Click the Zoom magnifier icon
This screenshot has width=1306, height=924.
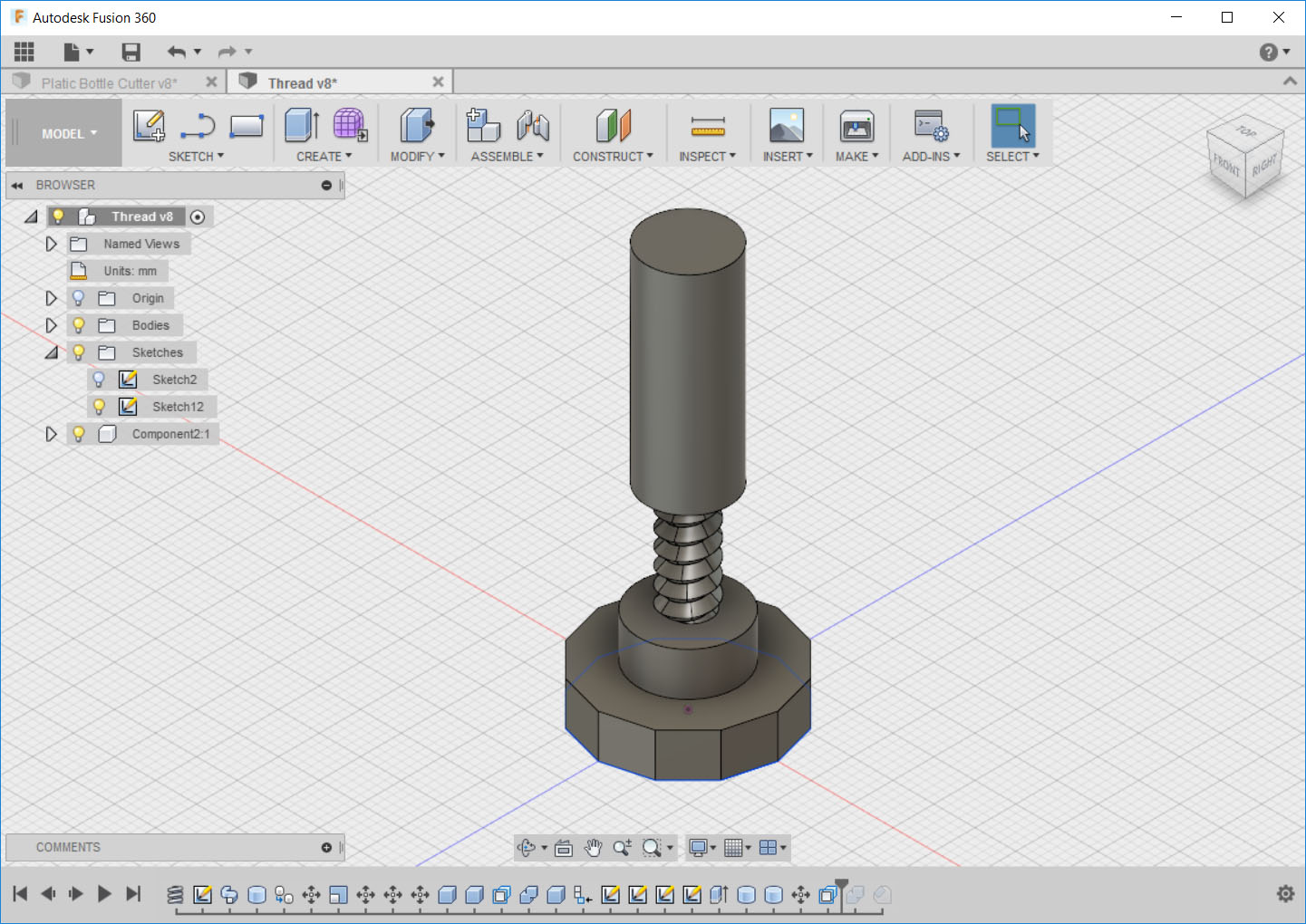pos(622,848)
